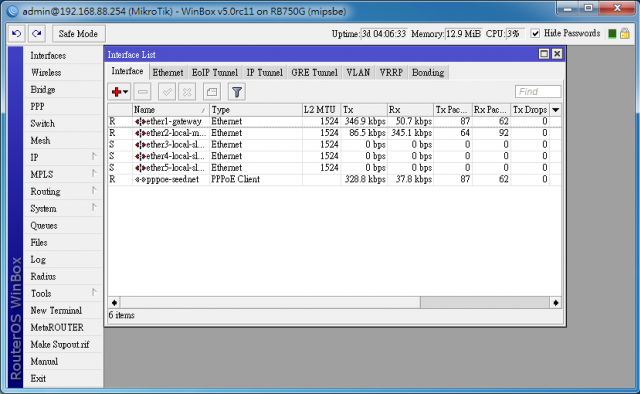This screenshot has width=640, height=394.
Task: Open Interfaces in sidebar menu
Action: (63, 56)
